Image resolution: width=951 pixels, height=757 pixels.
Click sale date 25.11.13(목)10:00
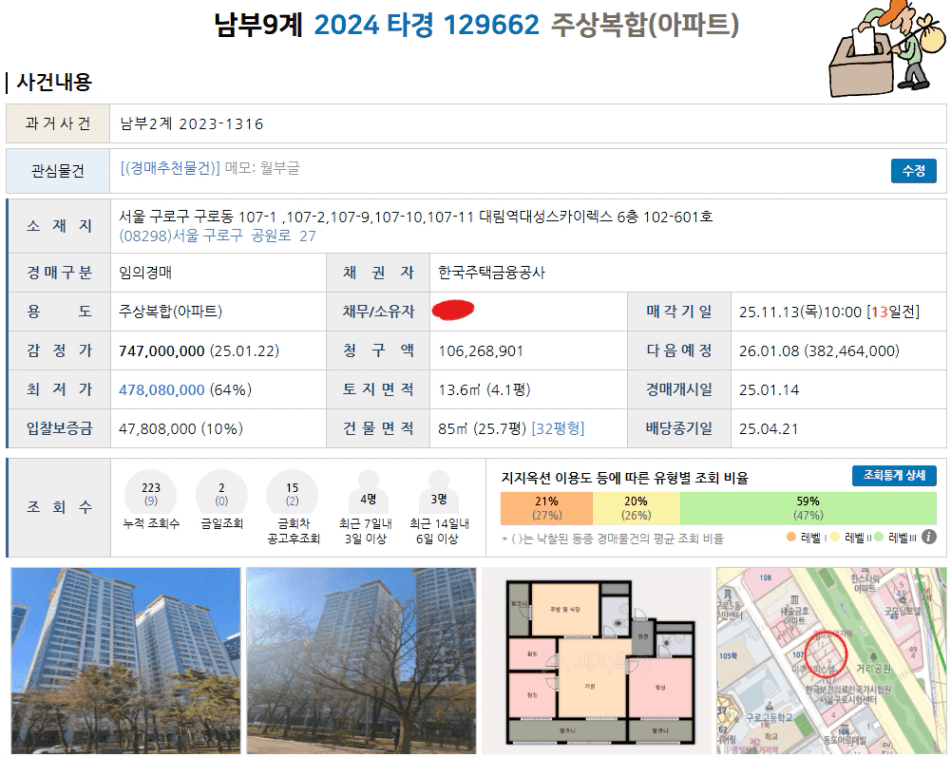799,312
